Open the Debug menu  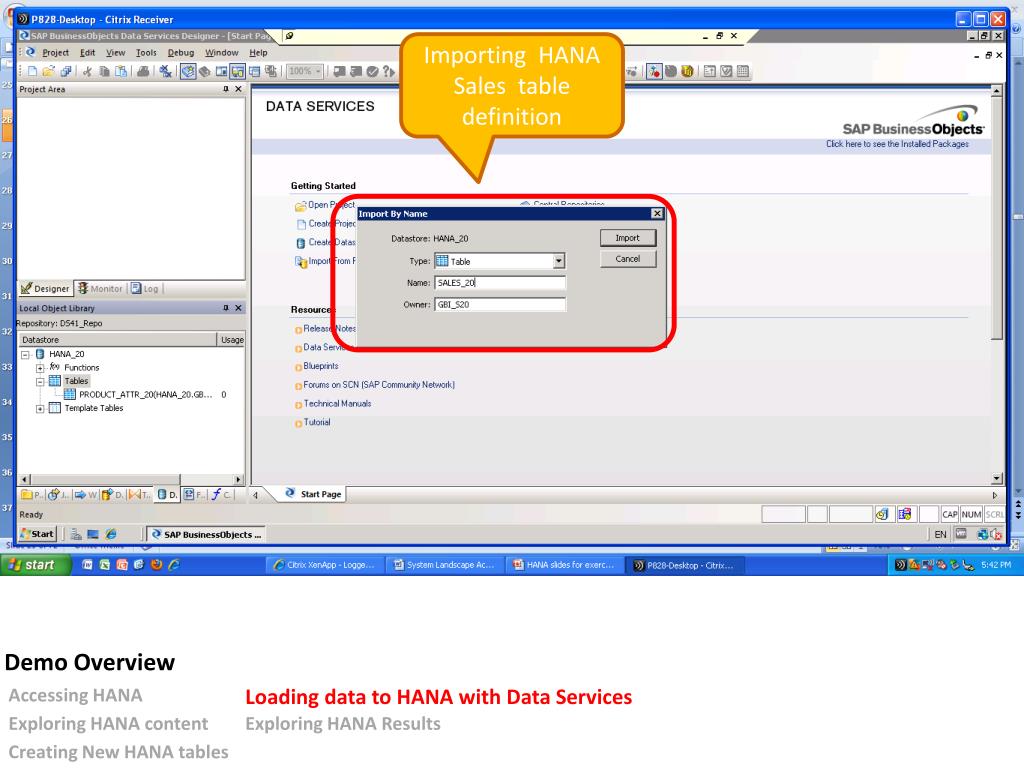coord(181,53)
